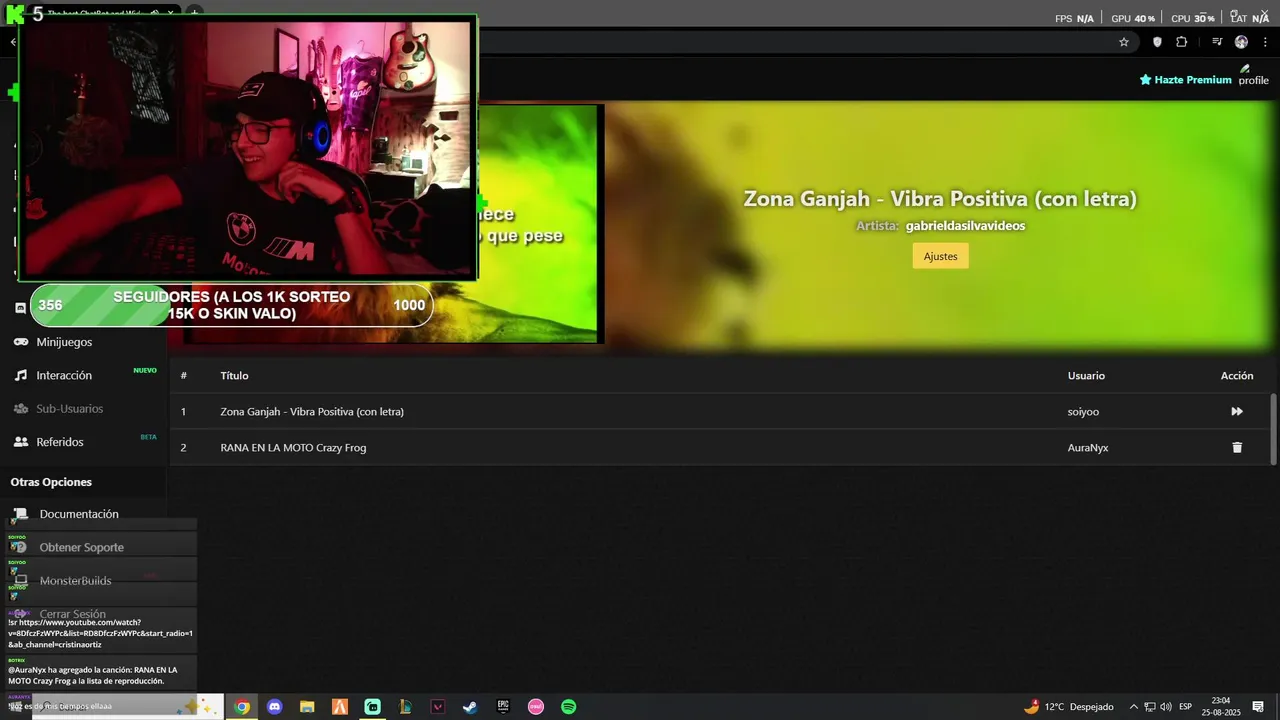Click Obtener Soporte in the sidebar

pos(83,547)
